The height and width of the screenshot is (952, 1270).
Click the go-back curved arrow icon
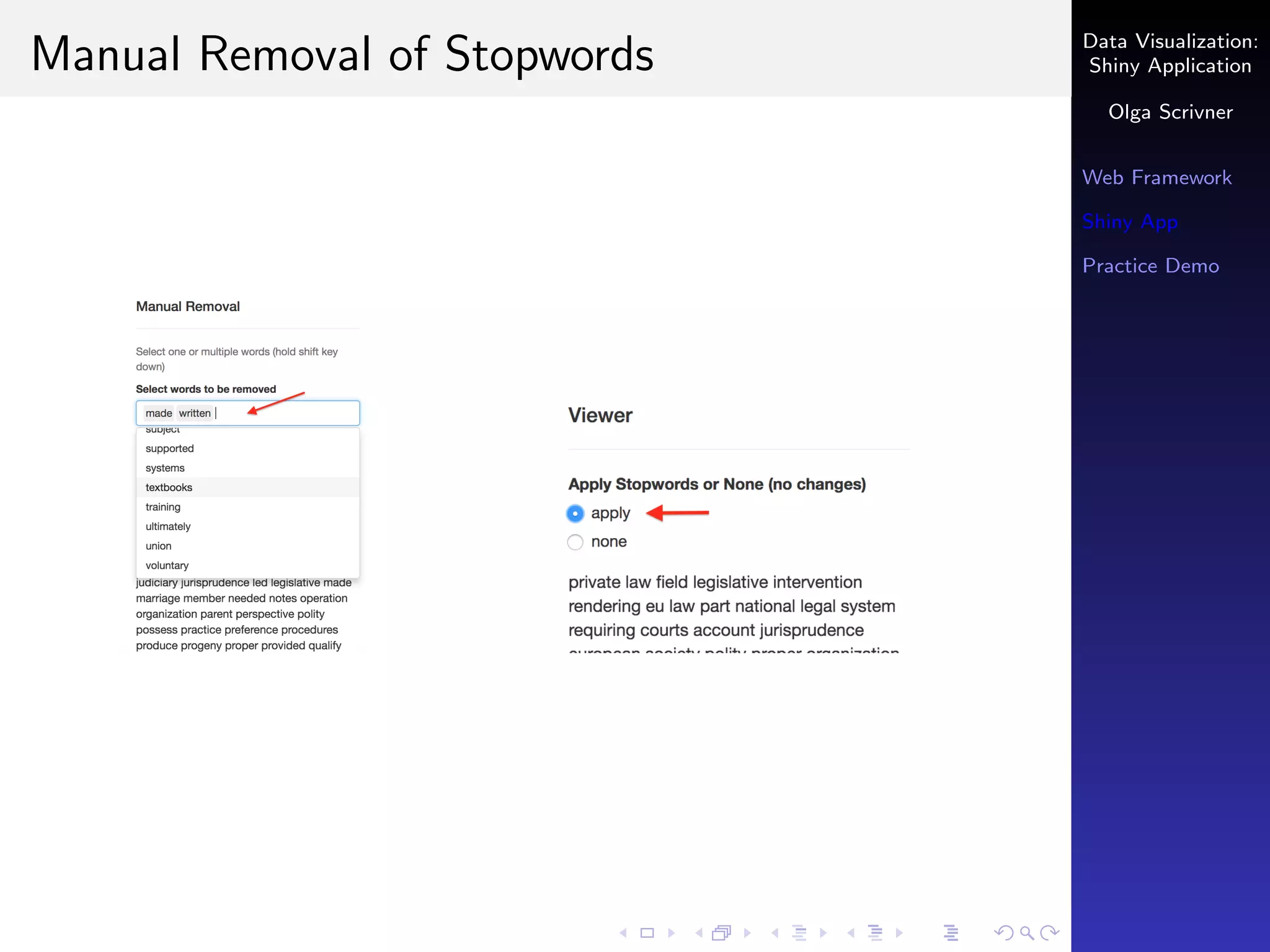pyautogui.click(x=1003, y=933)
